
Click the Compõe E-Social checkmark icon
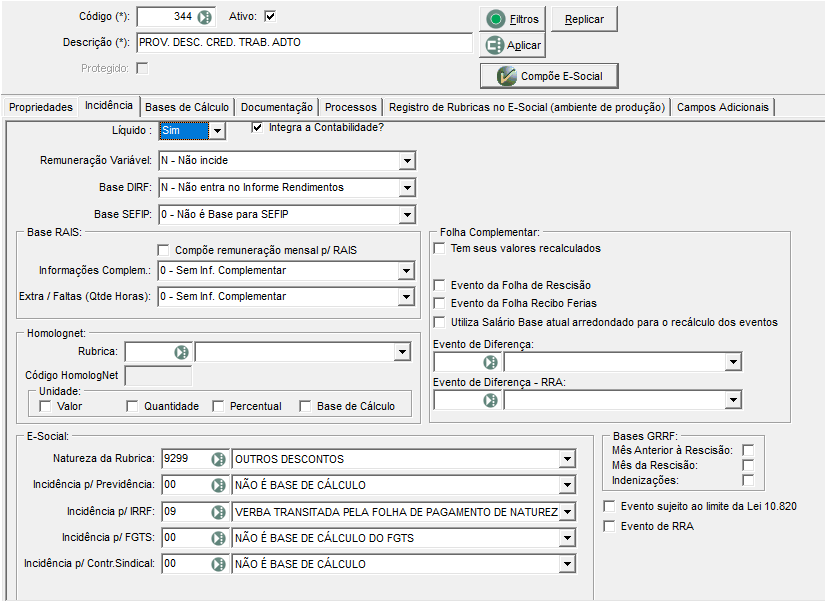[x=506, y=76]
